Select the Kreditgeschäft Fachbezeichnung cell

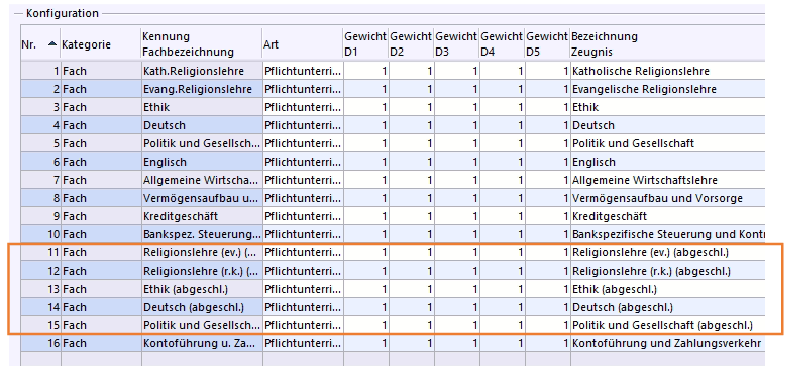tap(201, 216)
